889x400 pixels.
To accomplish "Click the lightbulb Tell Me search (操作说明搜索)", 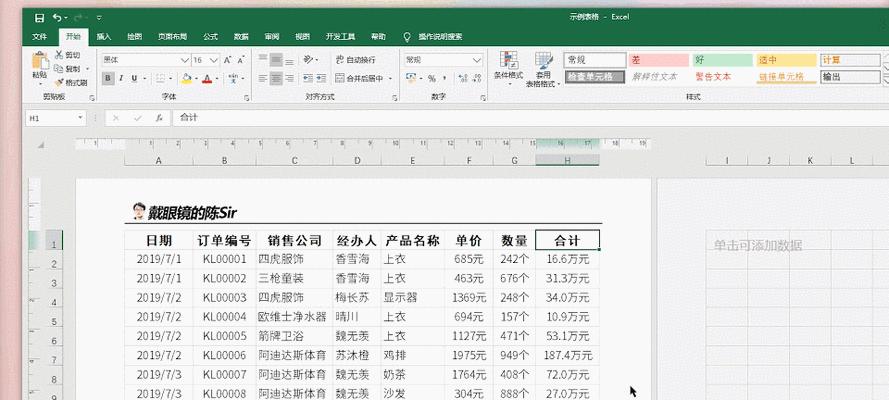I will (x=432, y=37).
